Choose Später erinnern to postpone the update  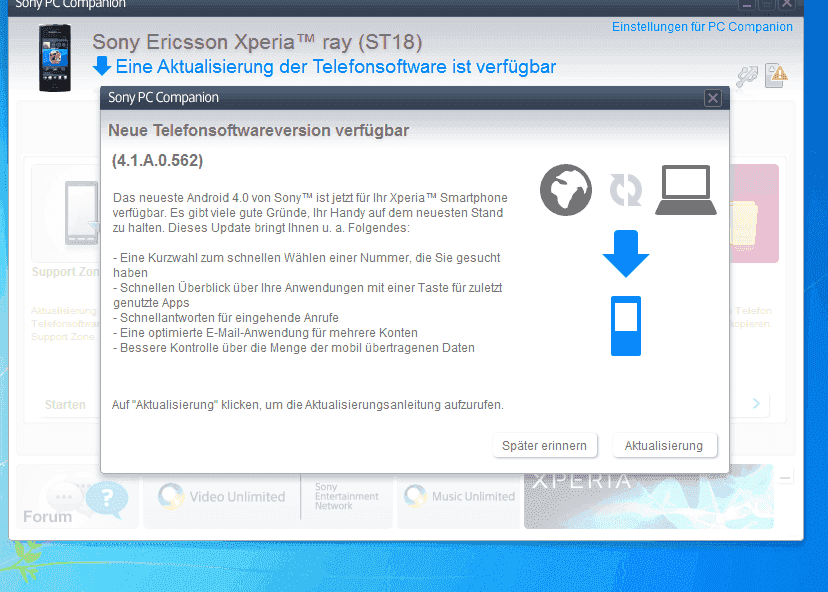point(544,446)
